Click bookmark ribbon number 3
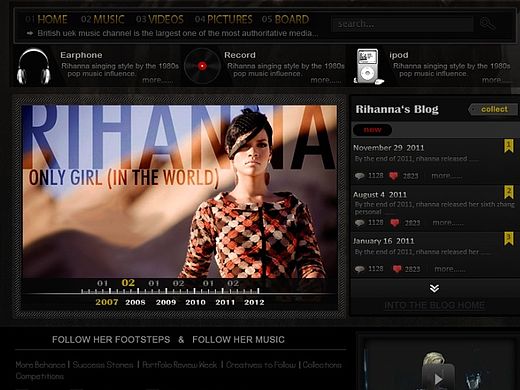This screenshot has height=390, width=520. click(508, 239)
